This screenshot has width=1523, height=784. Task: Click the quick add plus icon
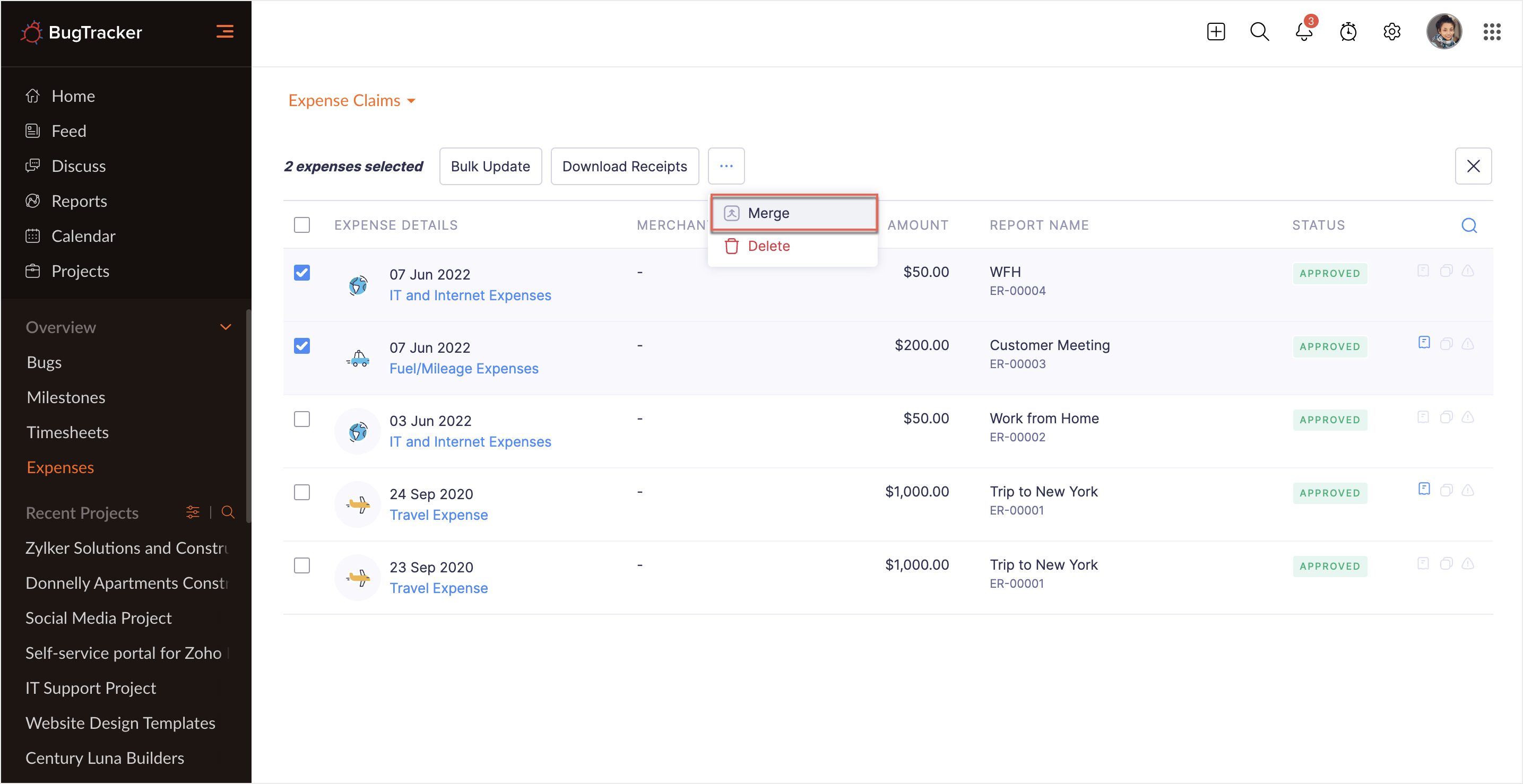[x=1216, y=32]
